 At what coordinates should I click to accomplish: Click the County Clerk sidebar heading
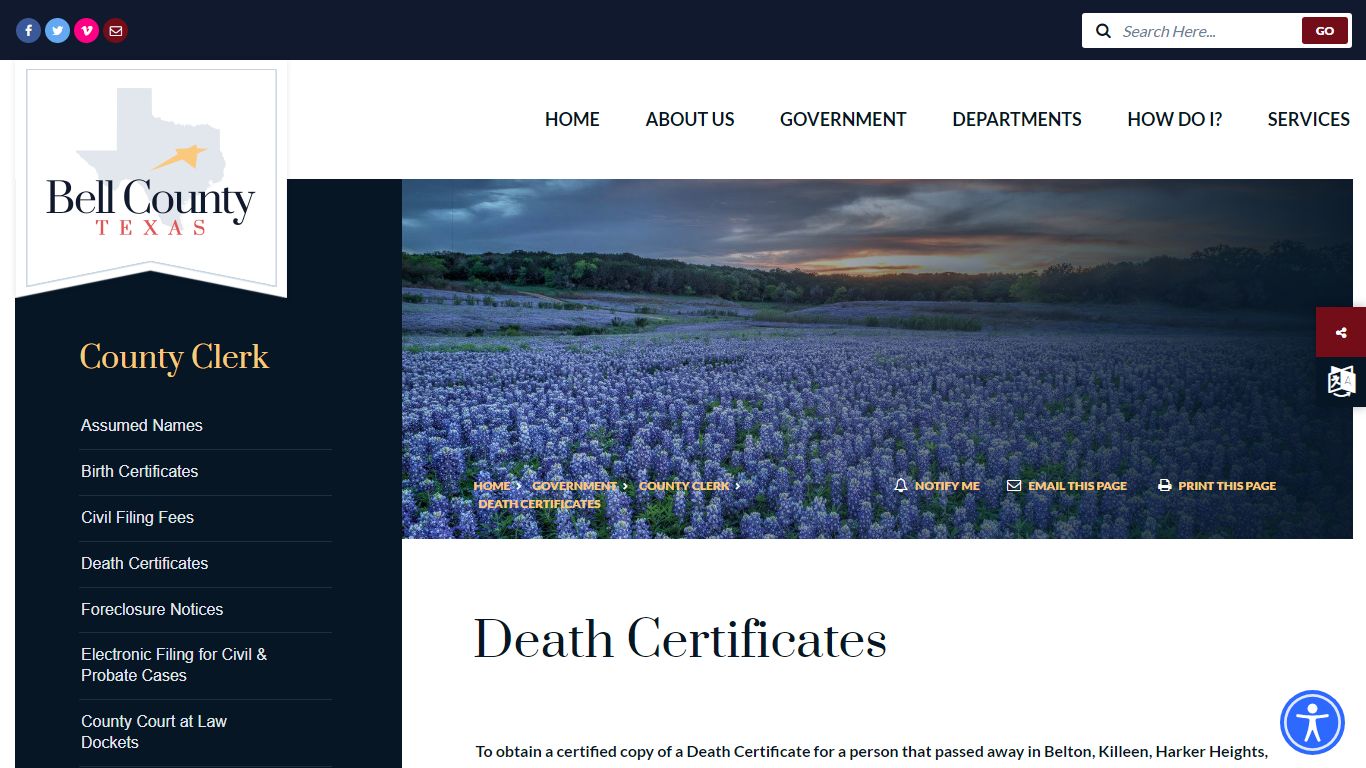pos(174,357)
